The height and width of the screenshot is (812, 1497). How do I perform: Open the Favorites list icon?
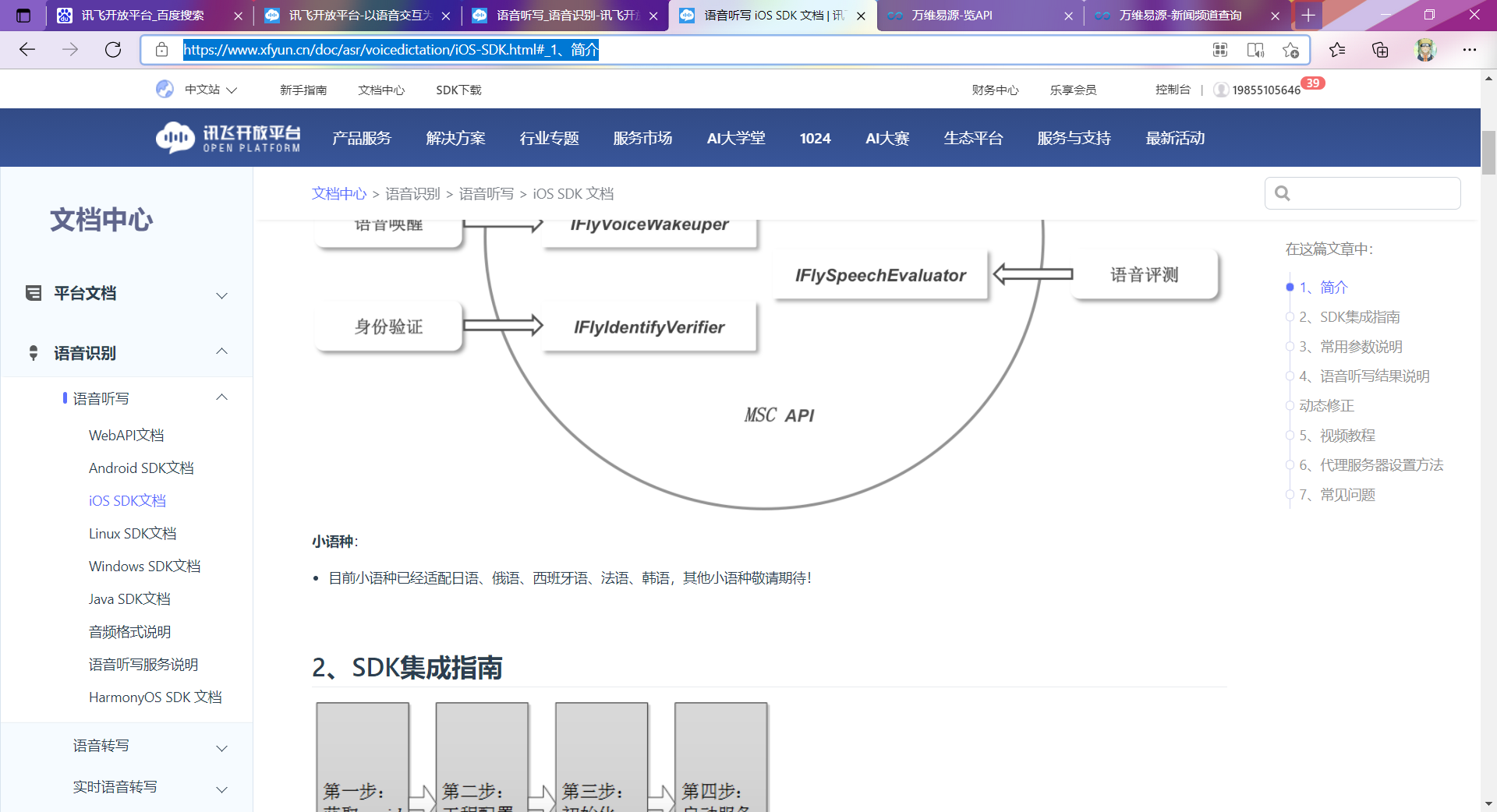1337,50
